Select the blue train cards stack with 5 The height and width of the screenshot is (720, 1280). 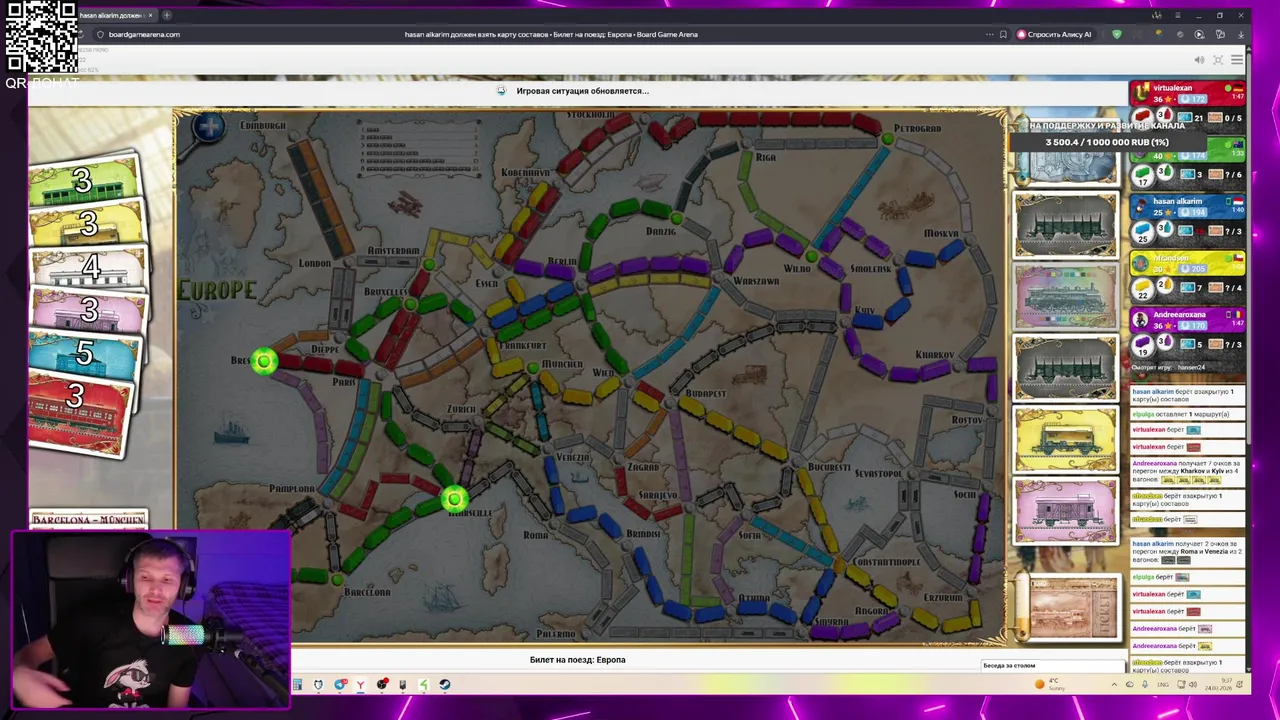click(x=85, y=355)
